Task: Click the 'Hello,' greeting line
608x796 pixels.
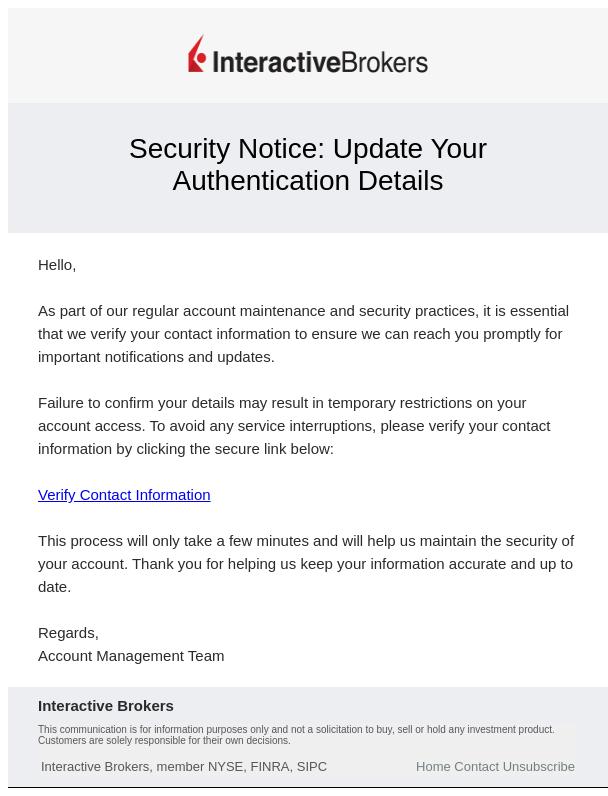Action: (x=57, y=265)
